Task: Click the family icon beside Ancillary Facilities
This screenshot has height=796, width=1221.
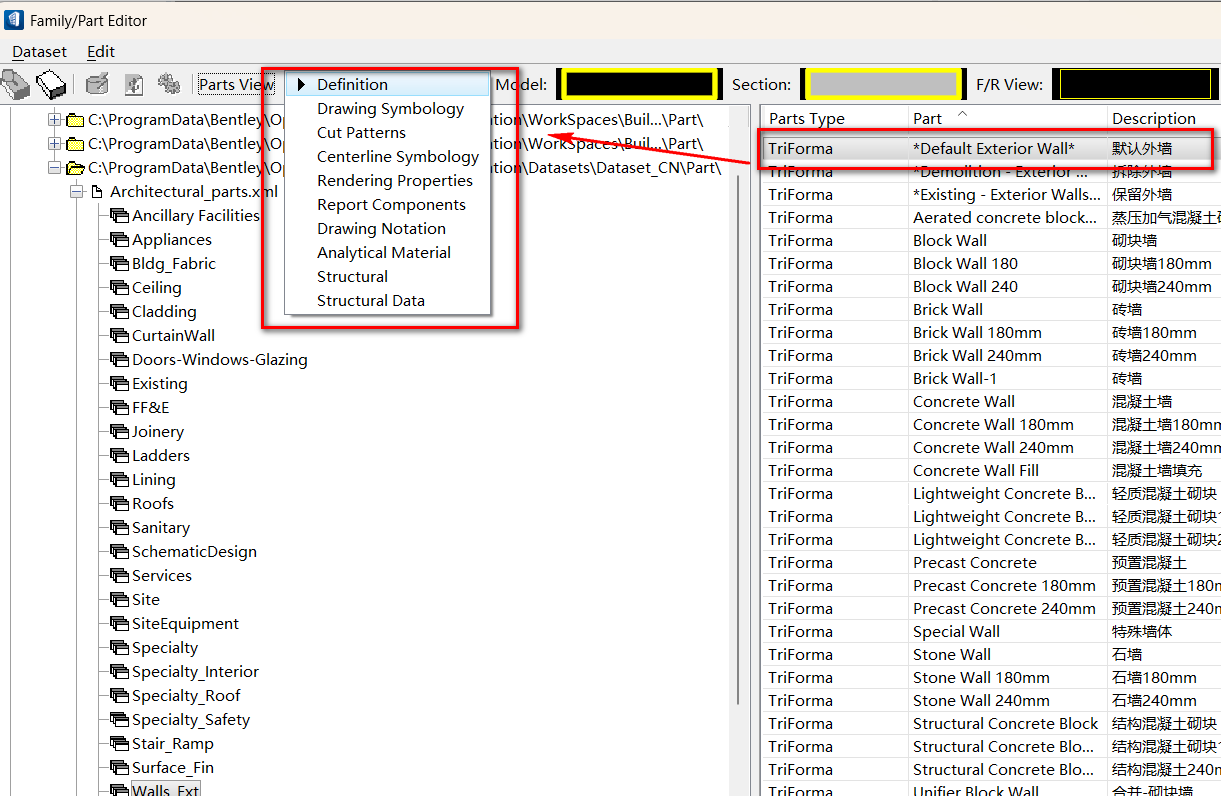Action: click(120, 215)
